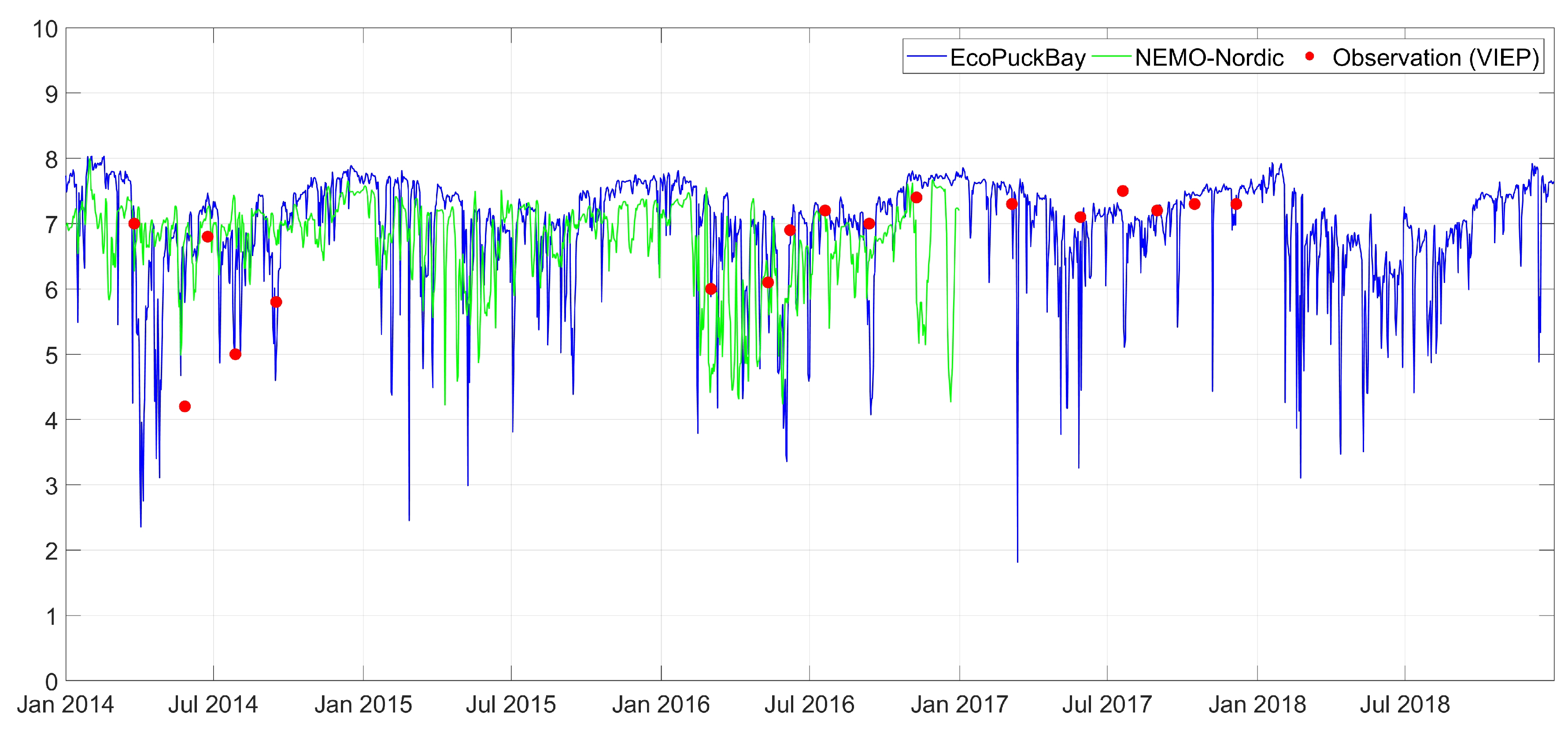This screenshot has height=731, width=1568.
Task: Click the red observation dot at 5.8 in 2014
Action: click(x=276, y=302)
